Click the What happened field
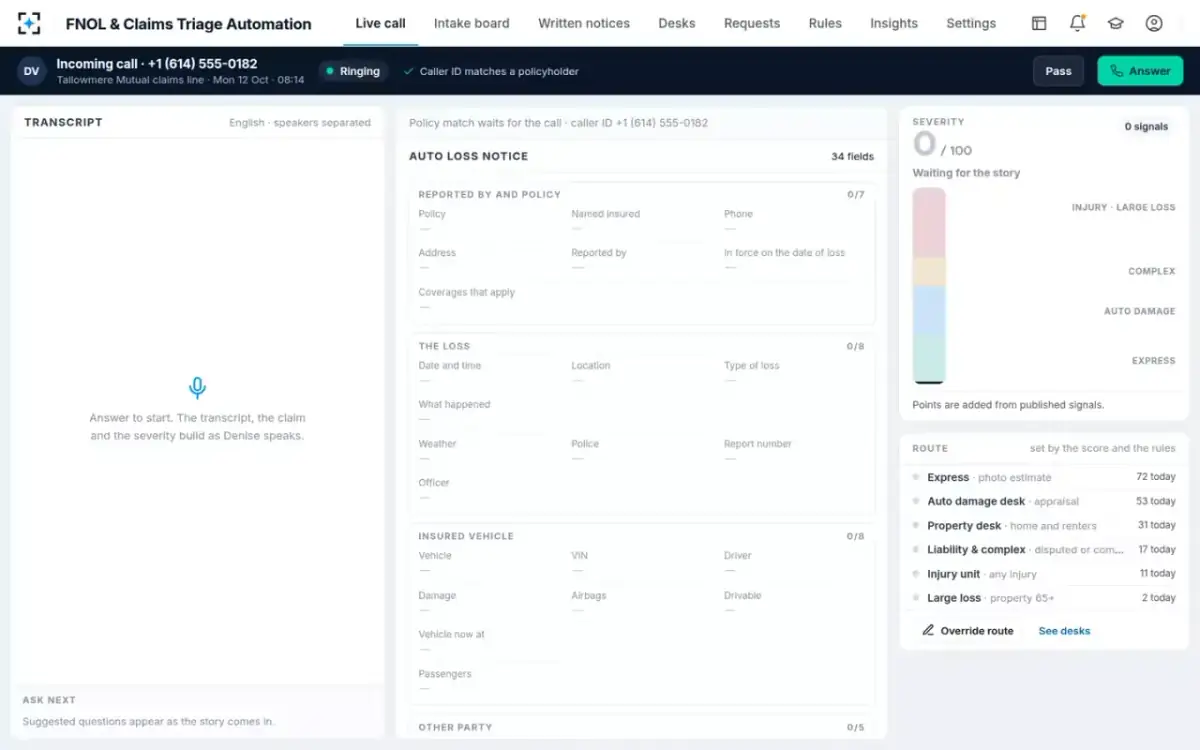The image size is (1200, 750). point(642,412)
